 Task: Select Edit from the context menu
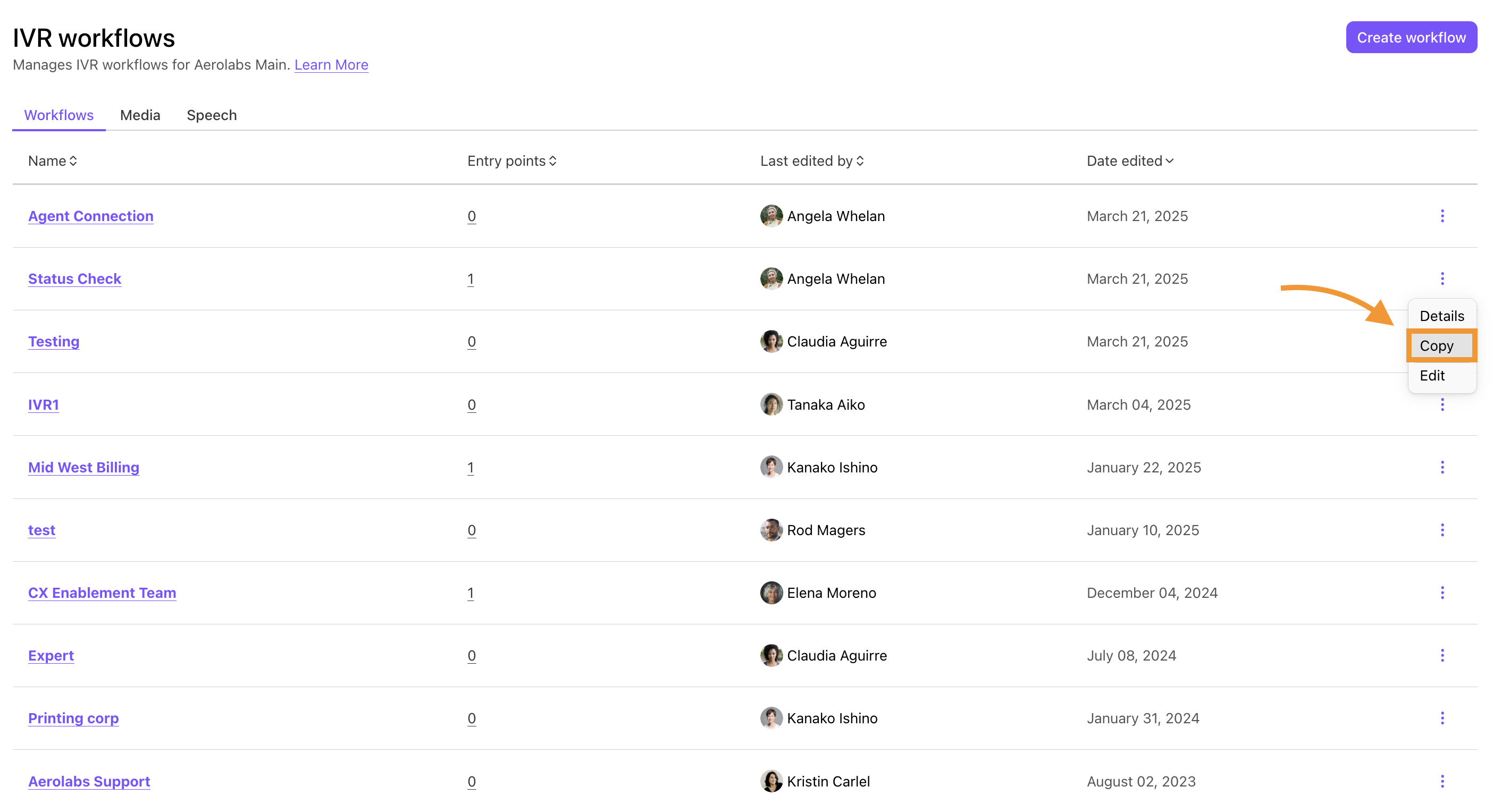coord(1441,375)
